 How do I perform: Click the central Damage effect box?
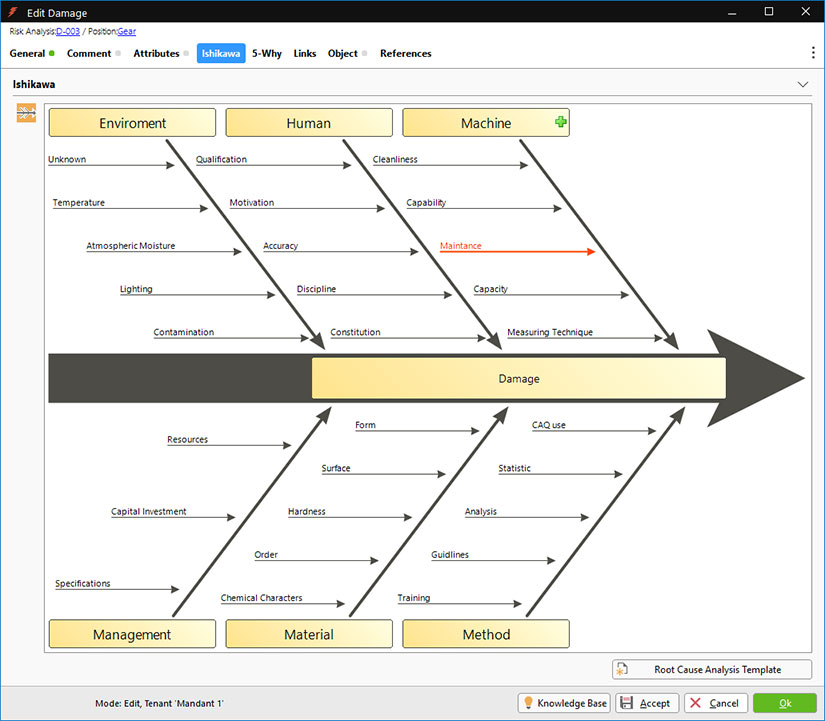[x=518, y=379]
